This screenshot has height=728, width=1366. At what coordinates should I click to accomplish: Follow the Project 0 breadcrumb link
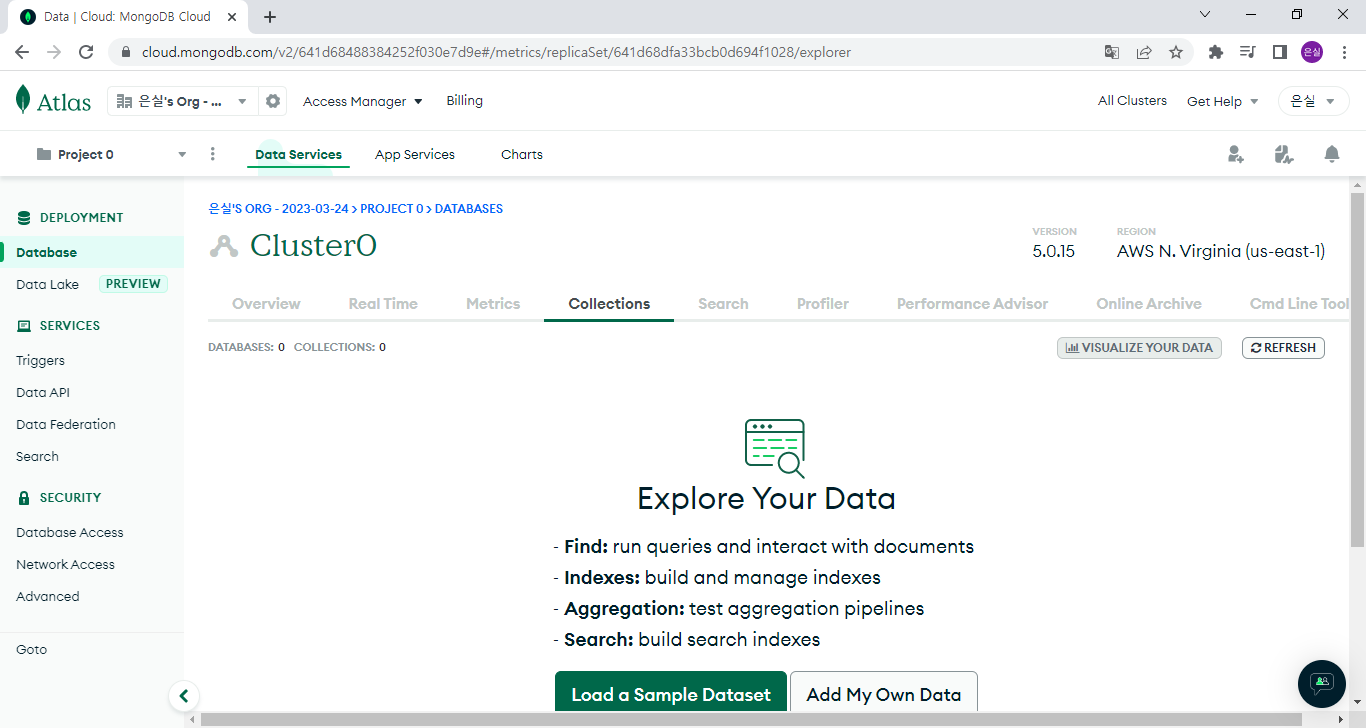pyautogui.click(x=392, y=209)
